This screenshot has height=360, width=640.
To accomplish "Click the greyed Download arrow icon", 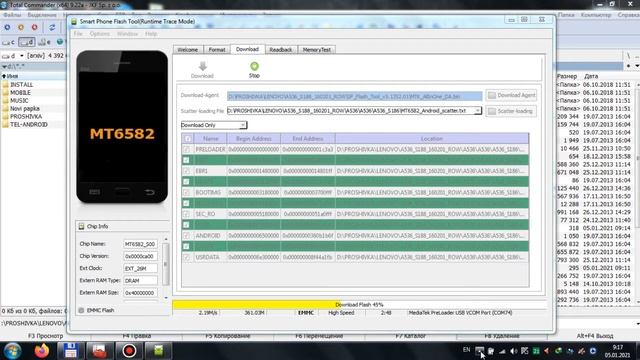I will click(202, 66).
